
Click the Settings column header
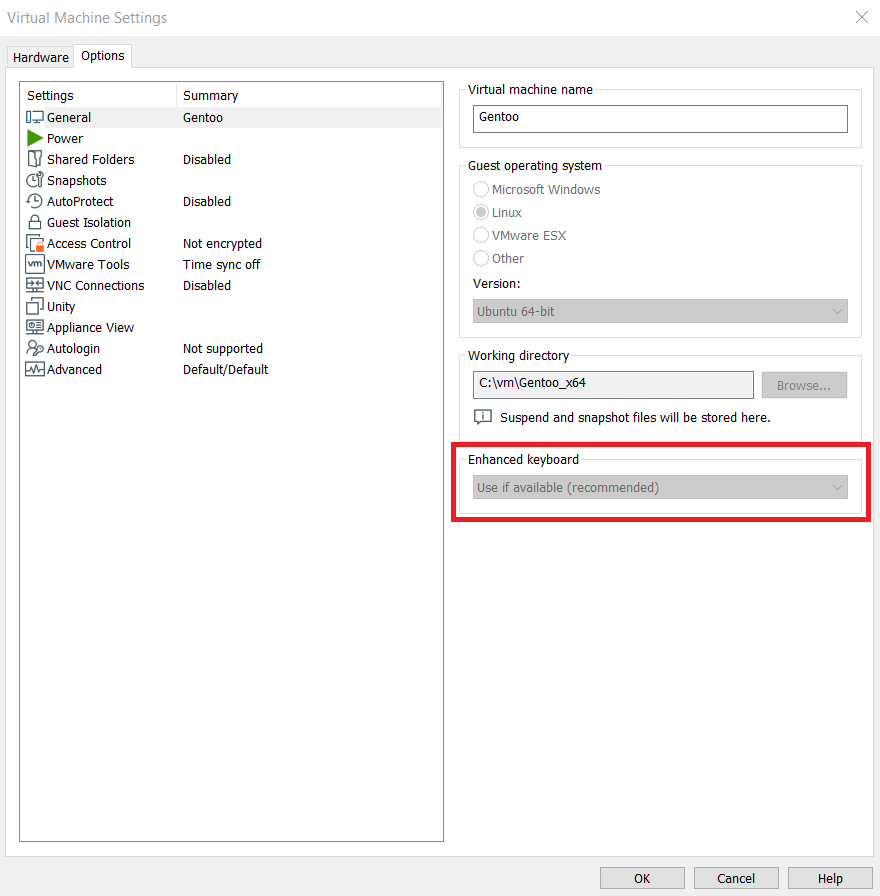click(98, 95)
